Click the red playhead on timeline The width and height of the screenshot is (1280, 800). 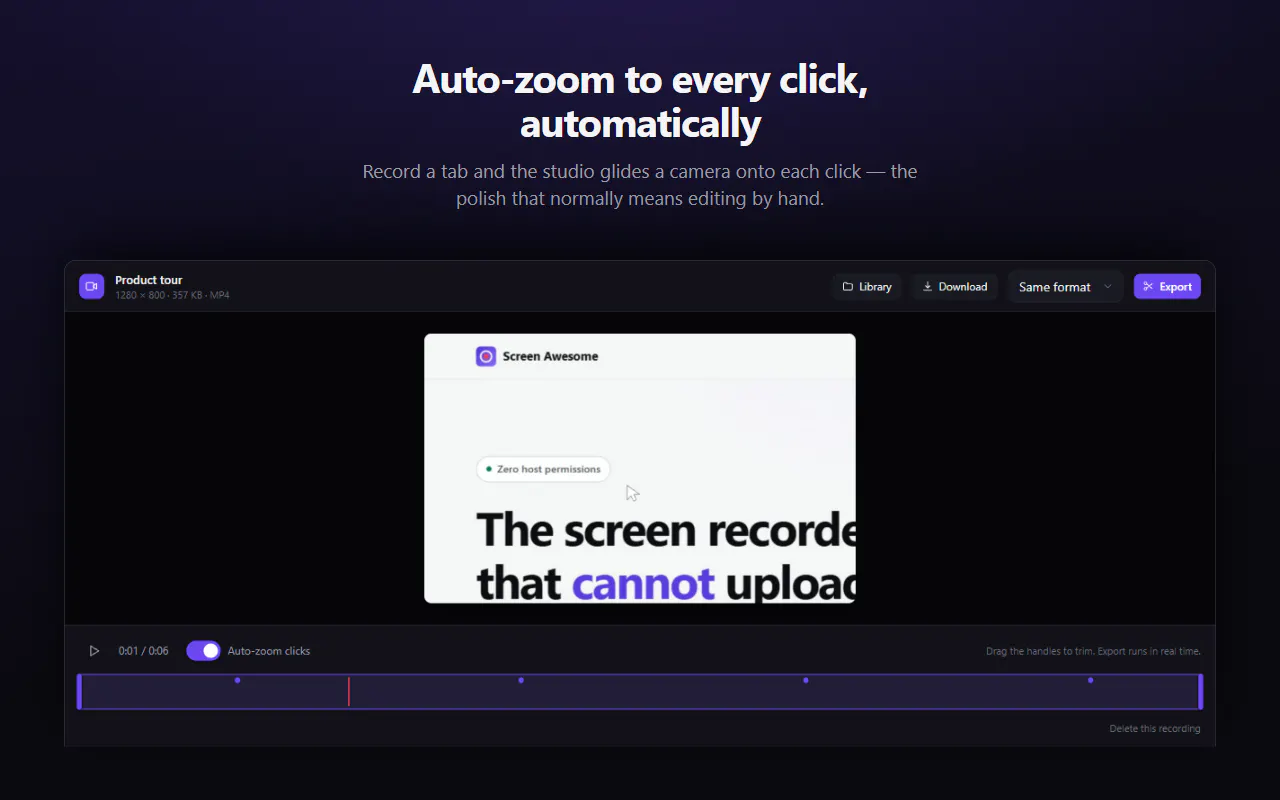click(x=348, y=692)
